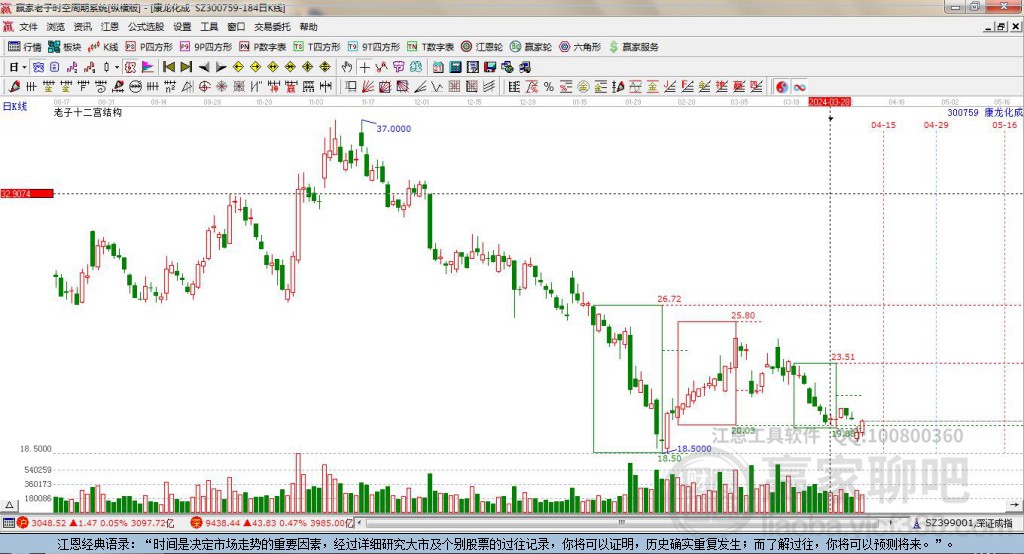Open the 资讯 menu
This screenshot has height=554, width=1024.
tap(82, 27)
